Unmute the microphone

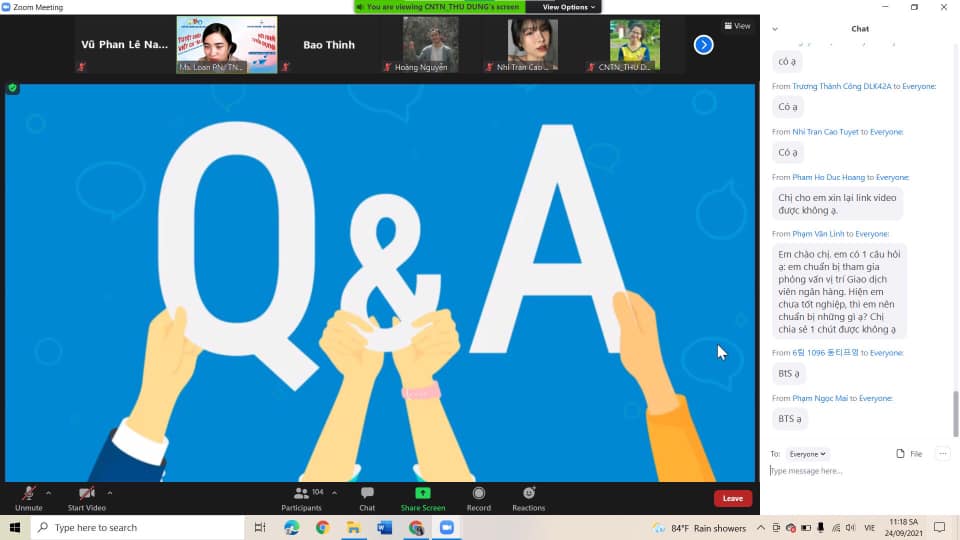click(28, 497)
